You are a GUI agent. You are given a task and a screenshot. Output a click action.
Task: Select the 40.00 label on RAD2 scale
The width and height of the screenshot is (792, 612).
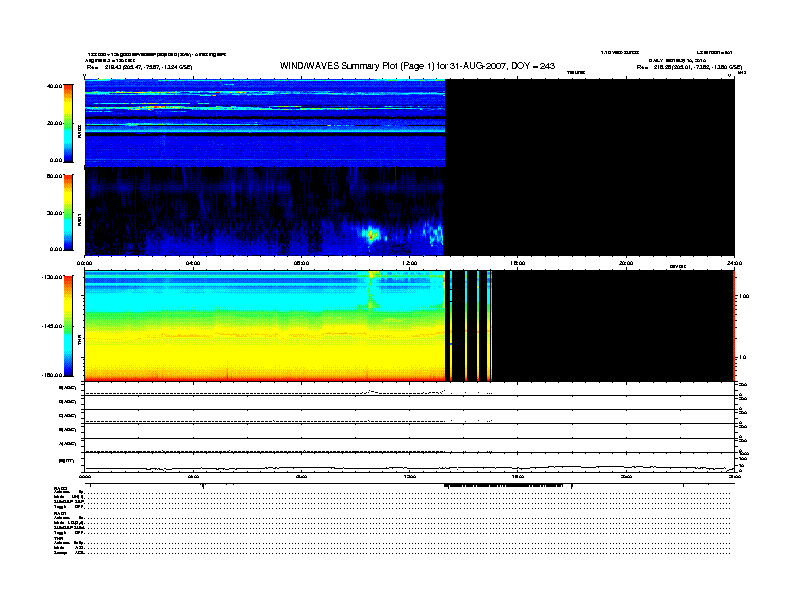[x=54, y=86]
